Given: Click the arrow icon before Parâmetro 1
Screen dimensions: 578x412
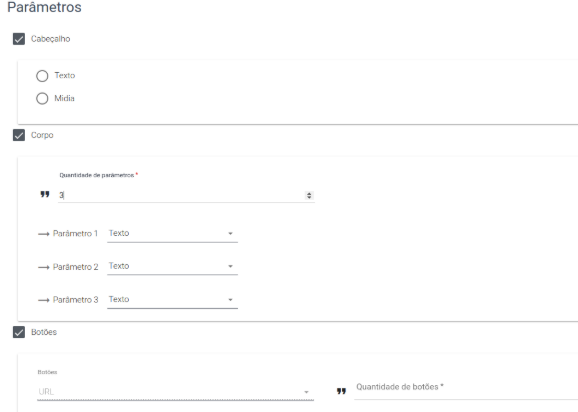Looking at the screenshot, I should point(43,234).
